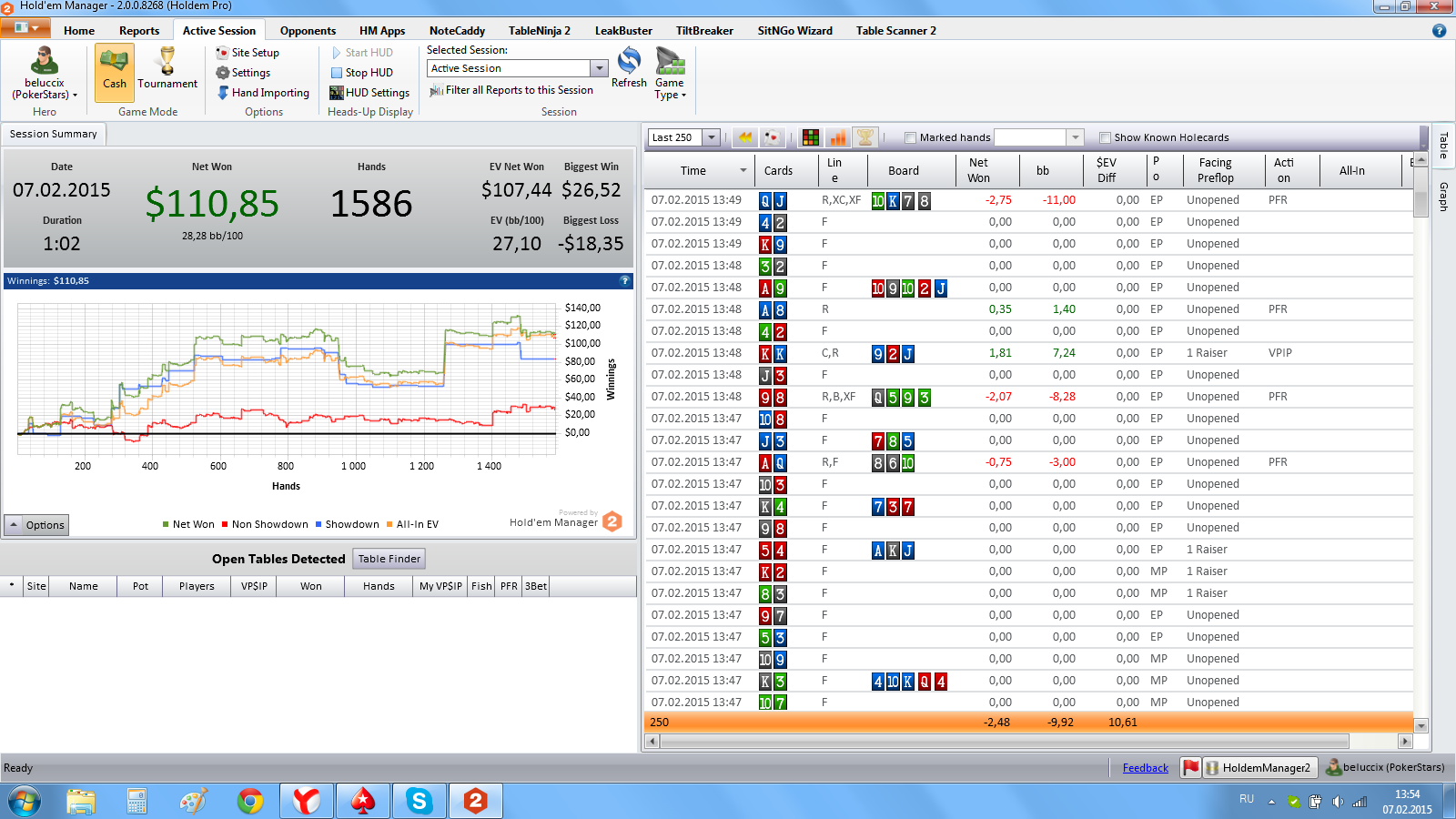
Task: Switch to the Graph side tab
Action: [x=1443, y=197]
